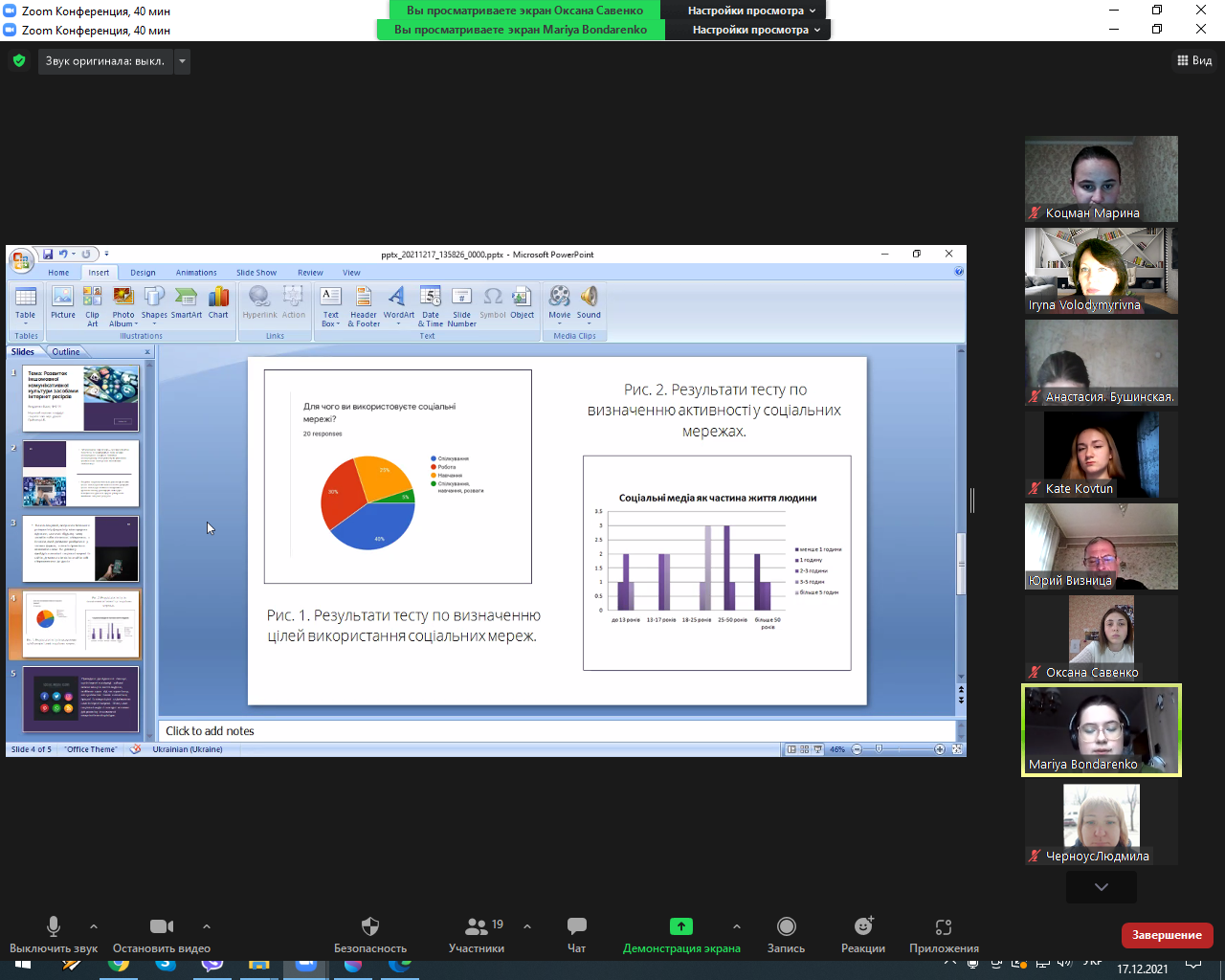Open PowerPoint help question mark icon
The width and height of the screenshot is (1225, 980).
coord(959,272)
